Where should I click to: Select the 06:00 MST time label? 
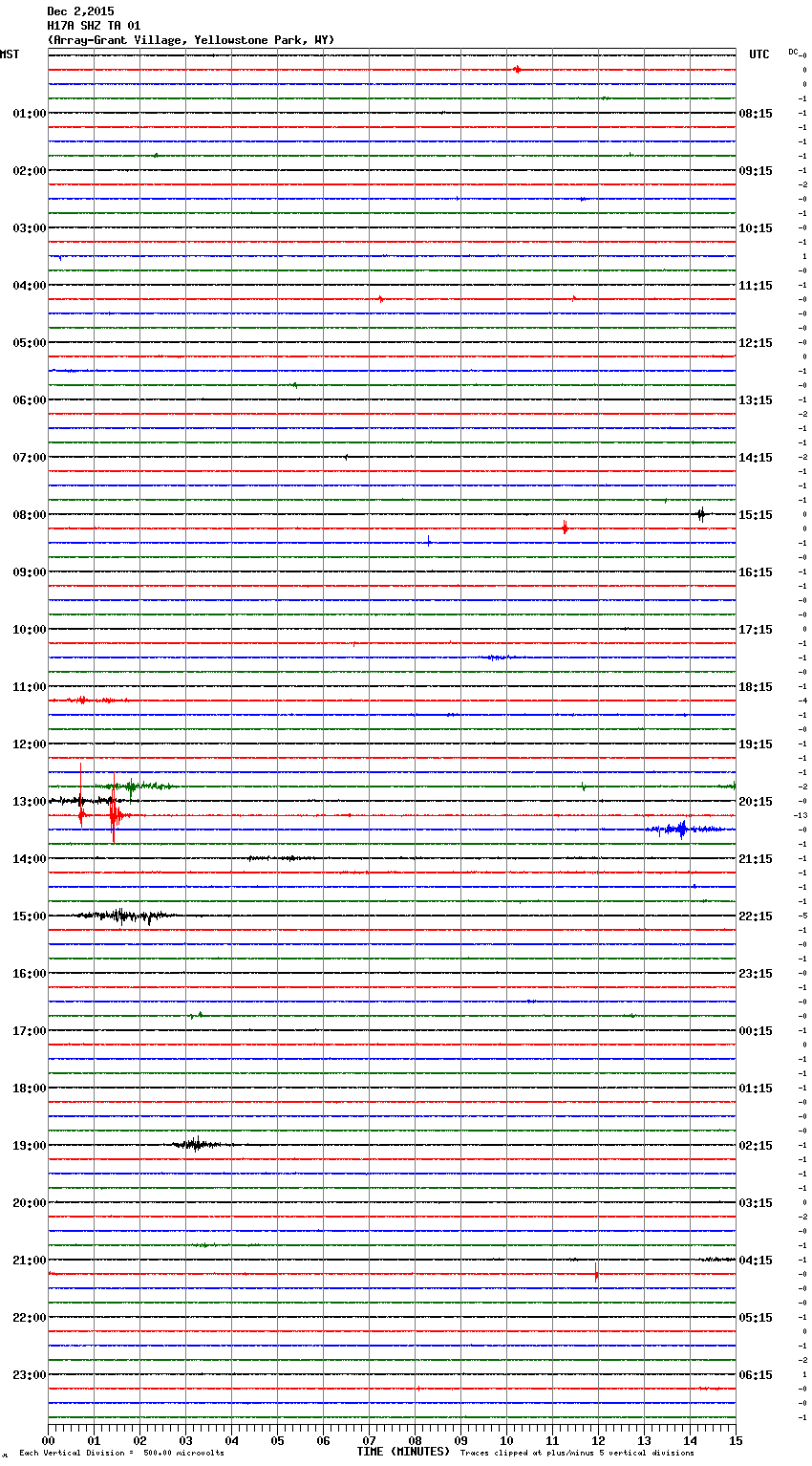[30, 400]
